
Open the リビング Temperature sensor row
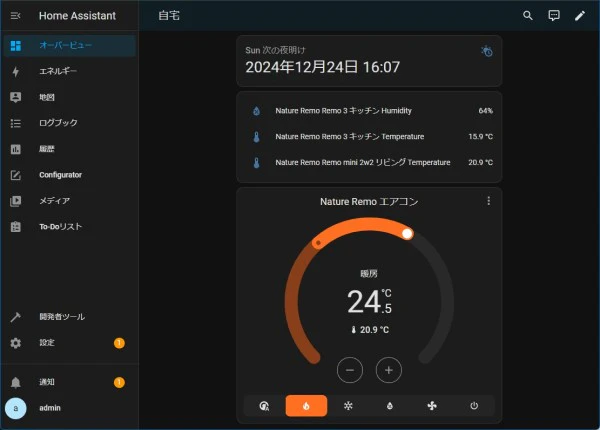point(369,163)
